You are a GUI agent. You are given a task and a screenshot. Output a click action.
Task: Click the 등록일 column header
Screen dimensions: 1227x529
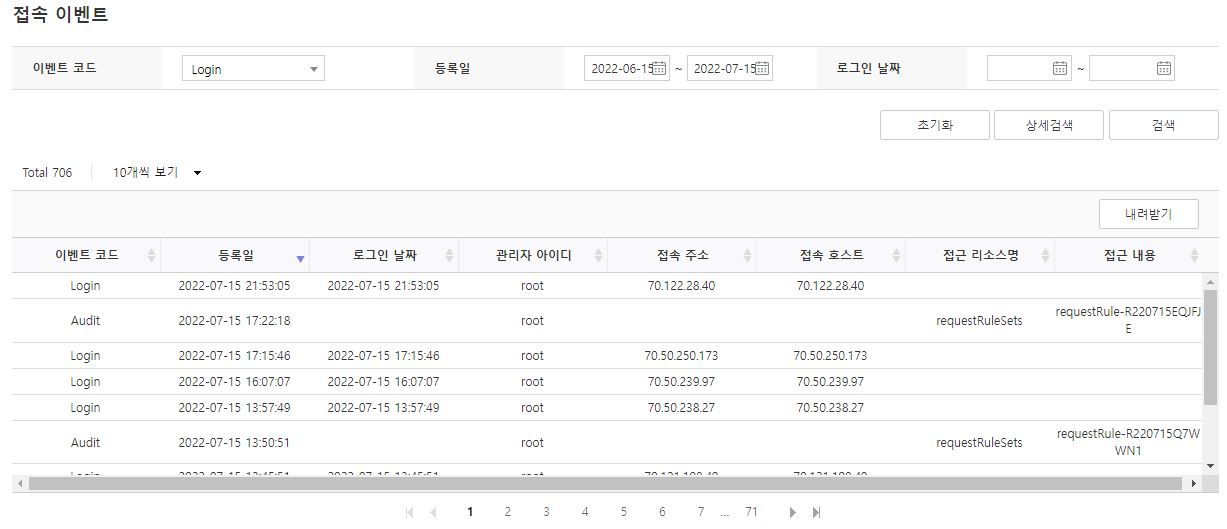pos(235,255)
